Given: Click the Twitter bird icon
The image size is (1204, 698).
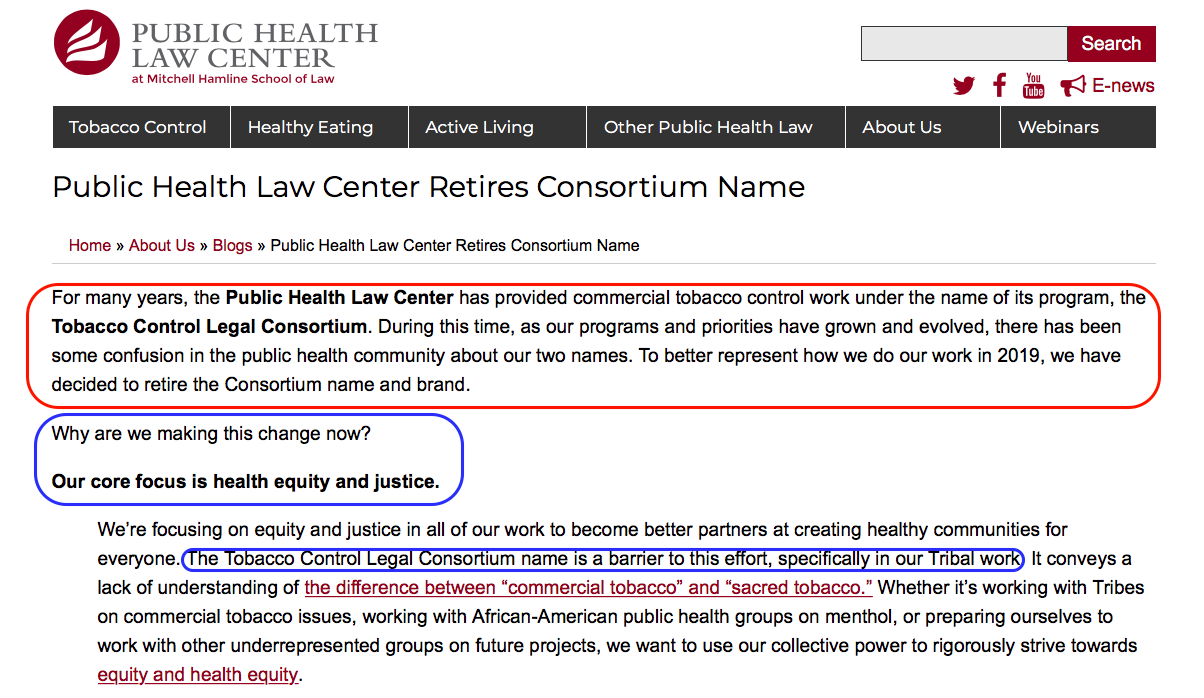Looking at the screenshot, I should [x=964, y=86].
